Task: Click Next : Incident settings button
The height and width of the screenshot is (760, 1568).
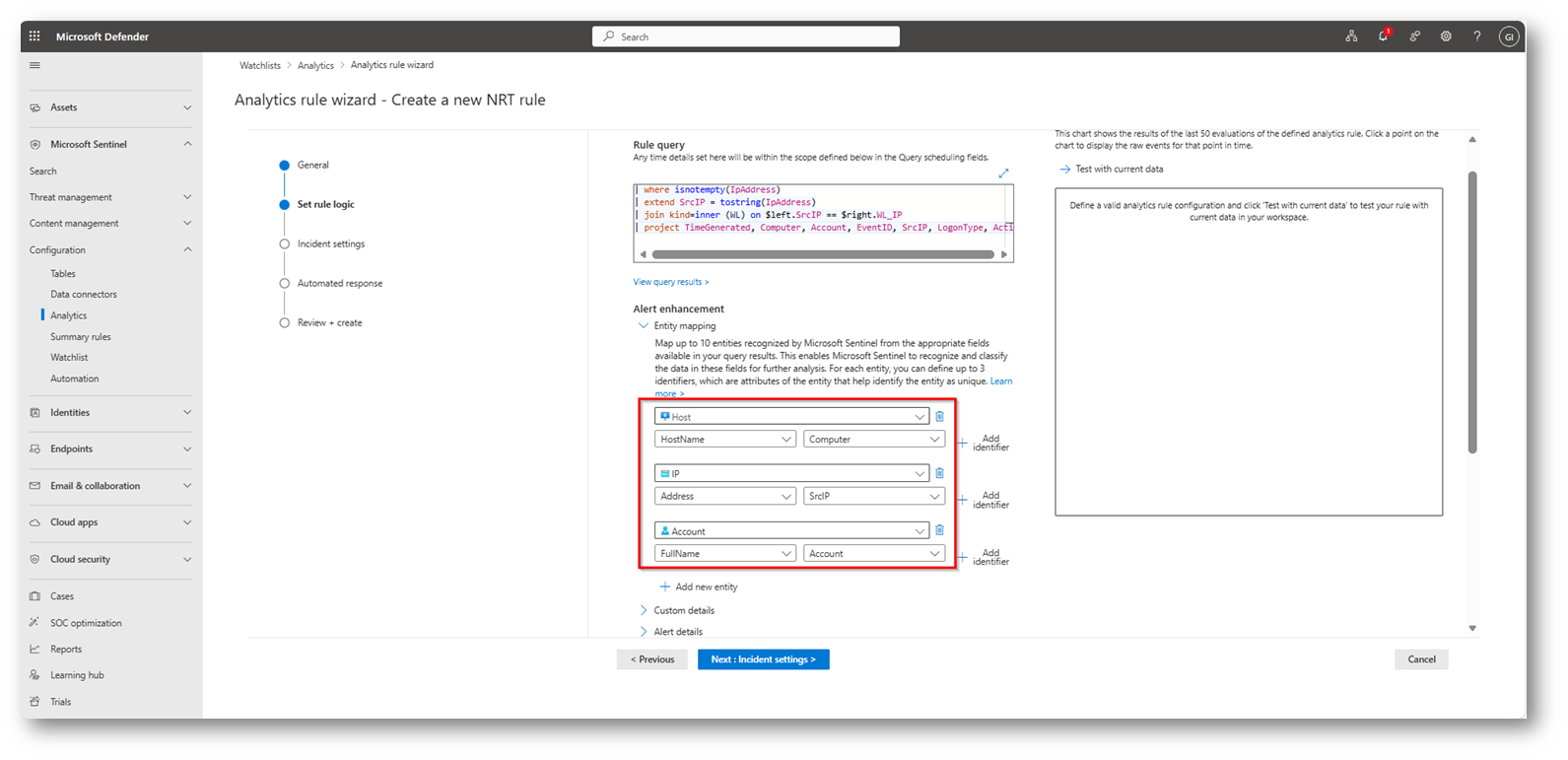Action: (764, 659)
